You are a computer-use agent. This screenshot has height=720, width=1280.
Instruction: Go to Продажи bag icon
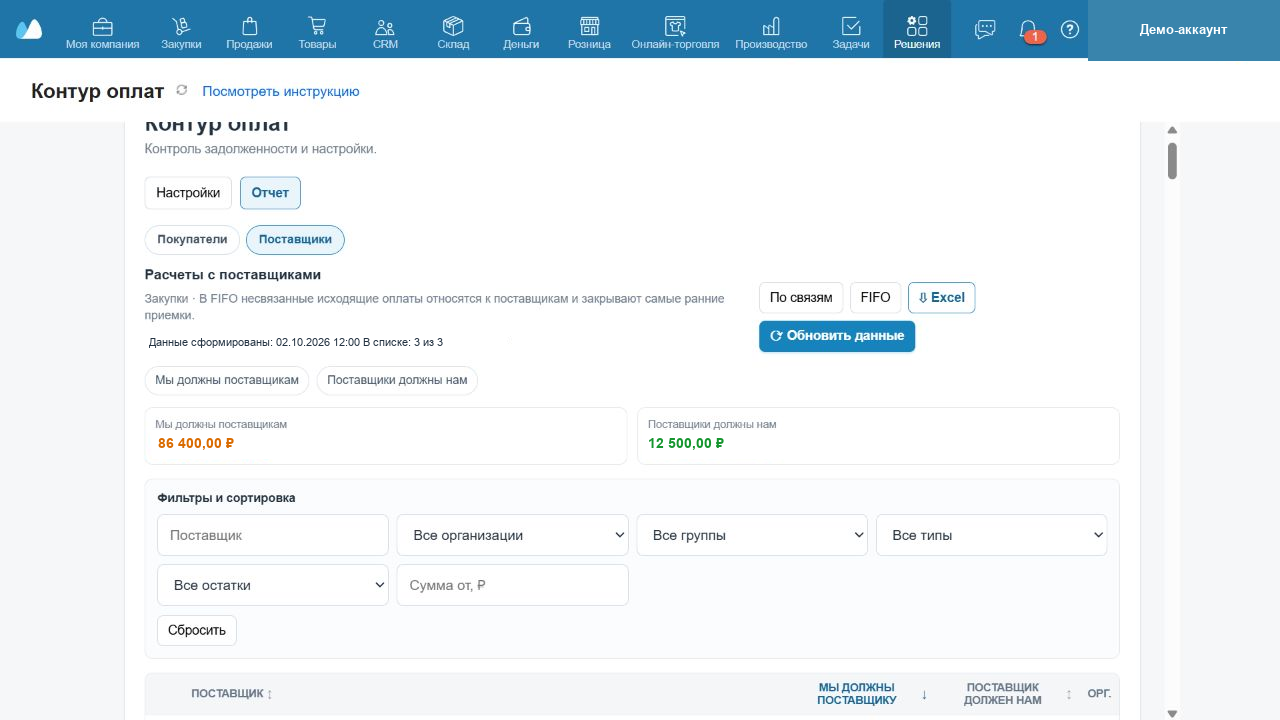pyautogui.click(x=249, y=26)
